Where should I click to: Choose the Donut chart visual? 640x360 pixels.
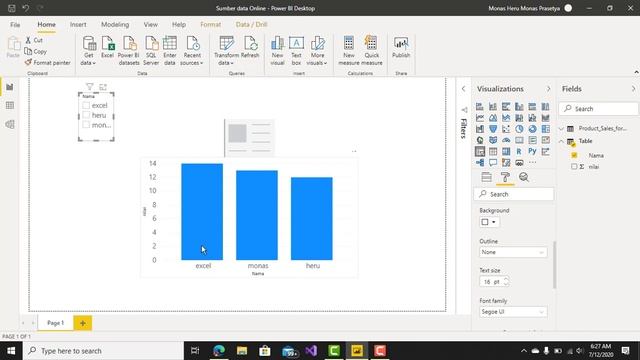pyautogui.click(x=532, y=129)
